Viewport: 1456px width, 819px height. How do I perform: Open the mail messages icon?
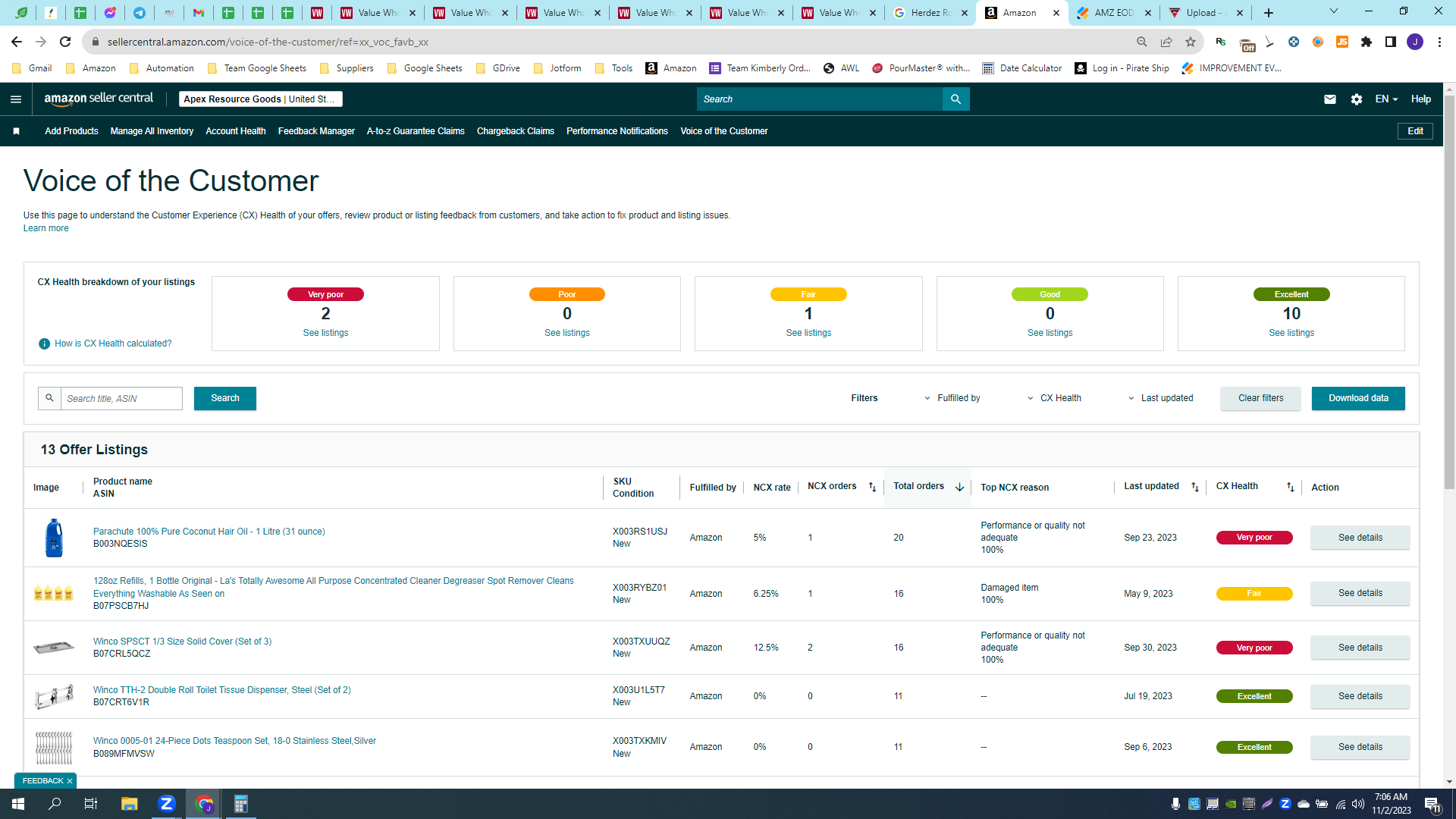(1329, 99)
